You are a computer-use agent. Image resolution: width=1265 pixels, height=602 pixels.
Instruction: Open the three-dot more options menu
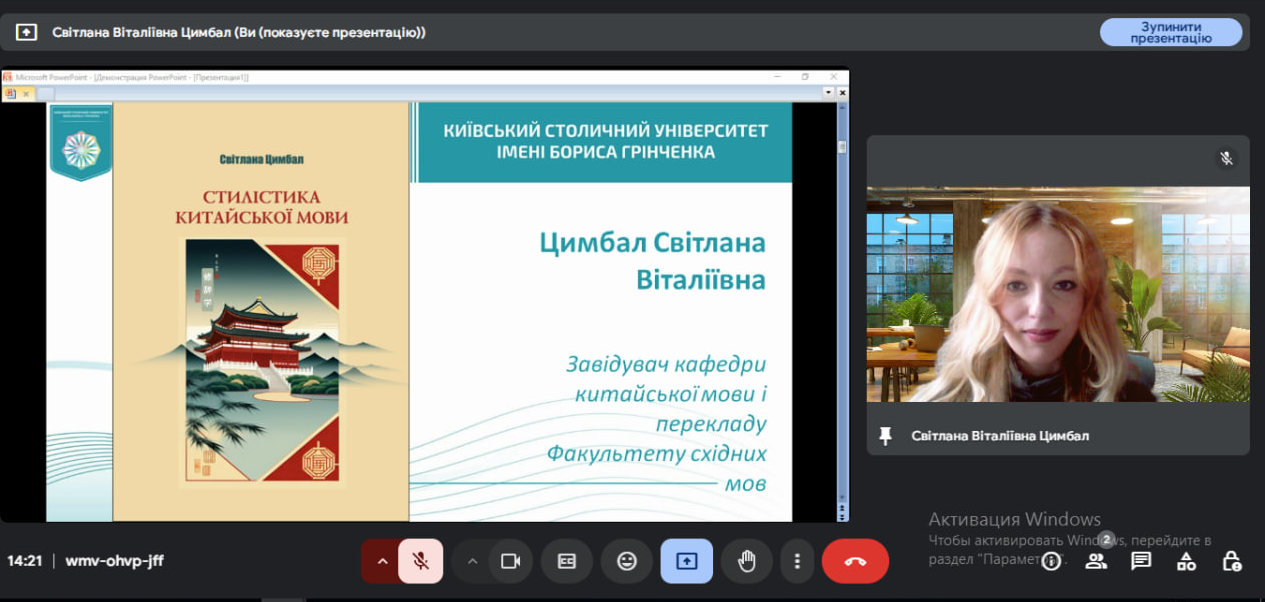coord(797,561)
